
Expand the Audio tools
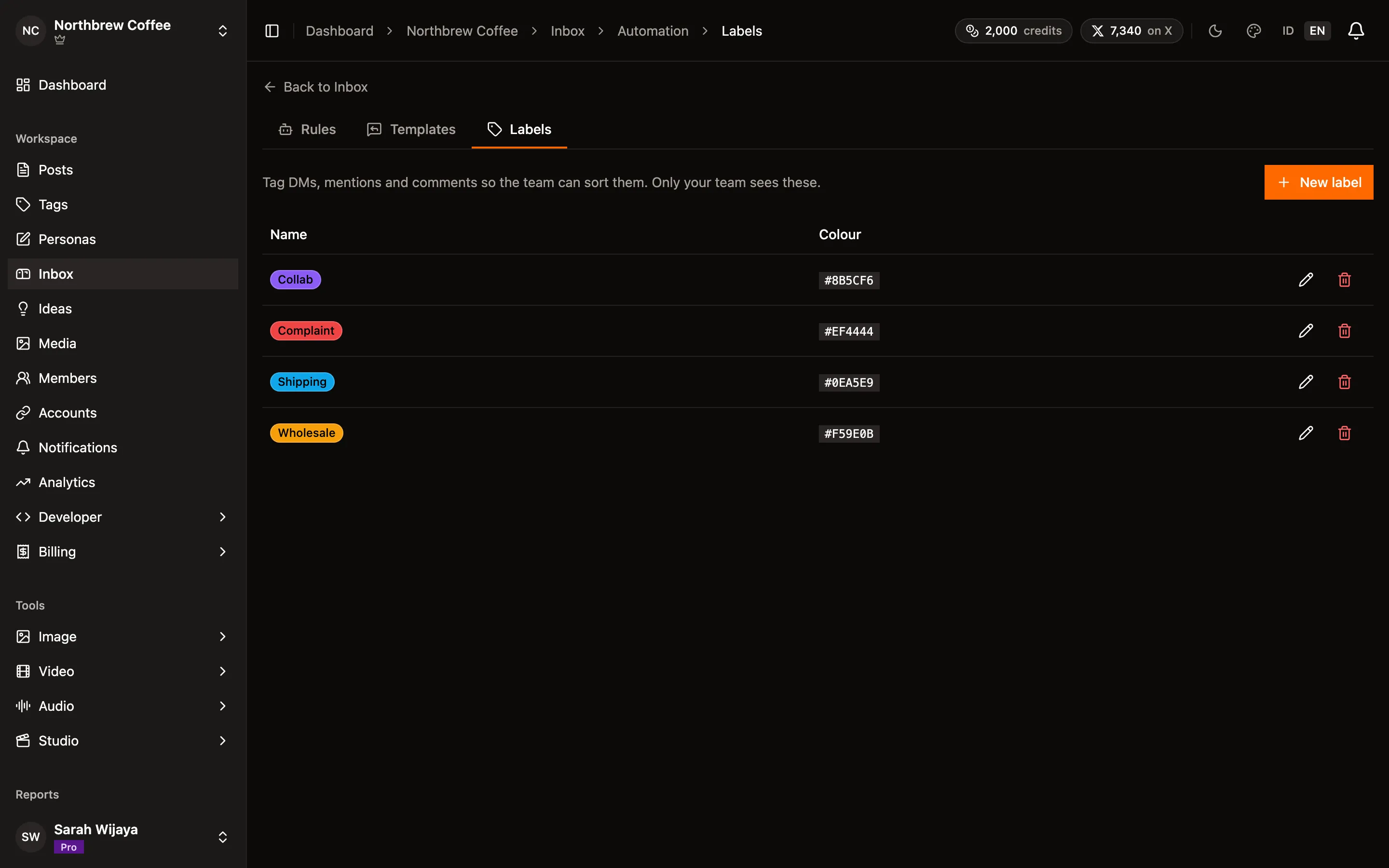pyautogui.click(x=123, y=706)
